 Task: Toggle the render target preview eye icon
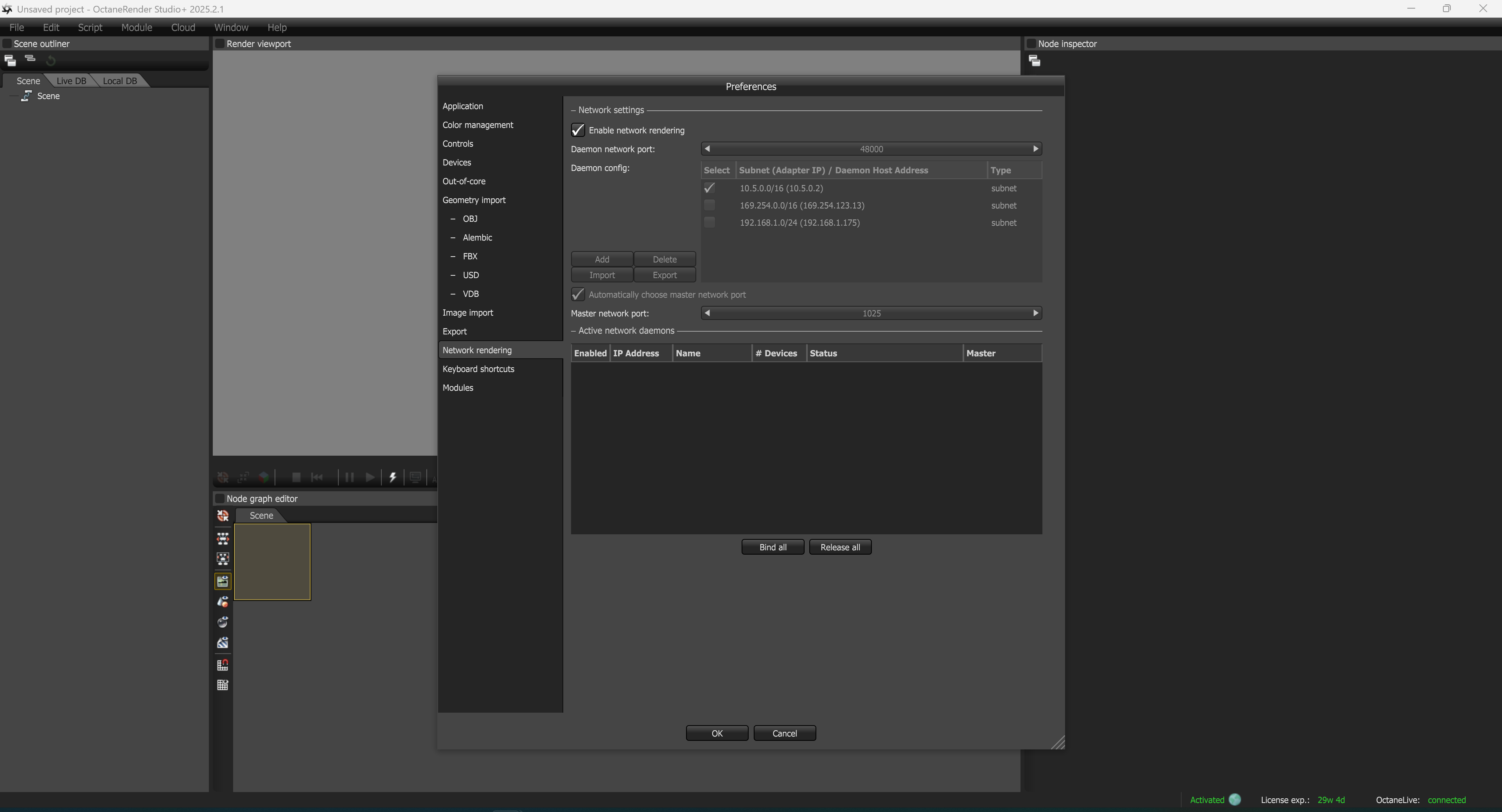[x=223, y=581]
